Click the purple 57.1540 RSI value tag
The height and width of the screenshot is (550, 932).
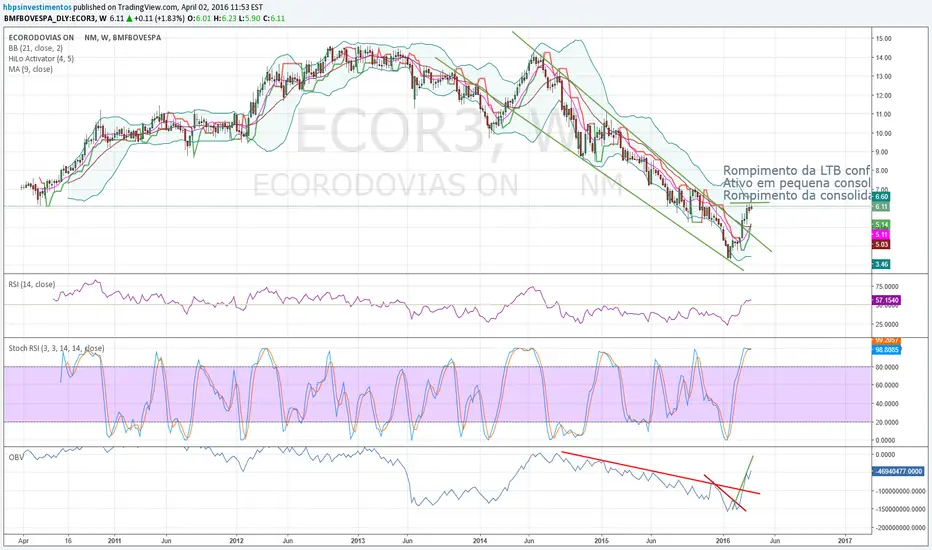pyautogui.click(x=887, y=300)
